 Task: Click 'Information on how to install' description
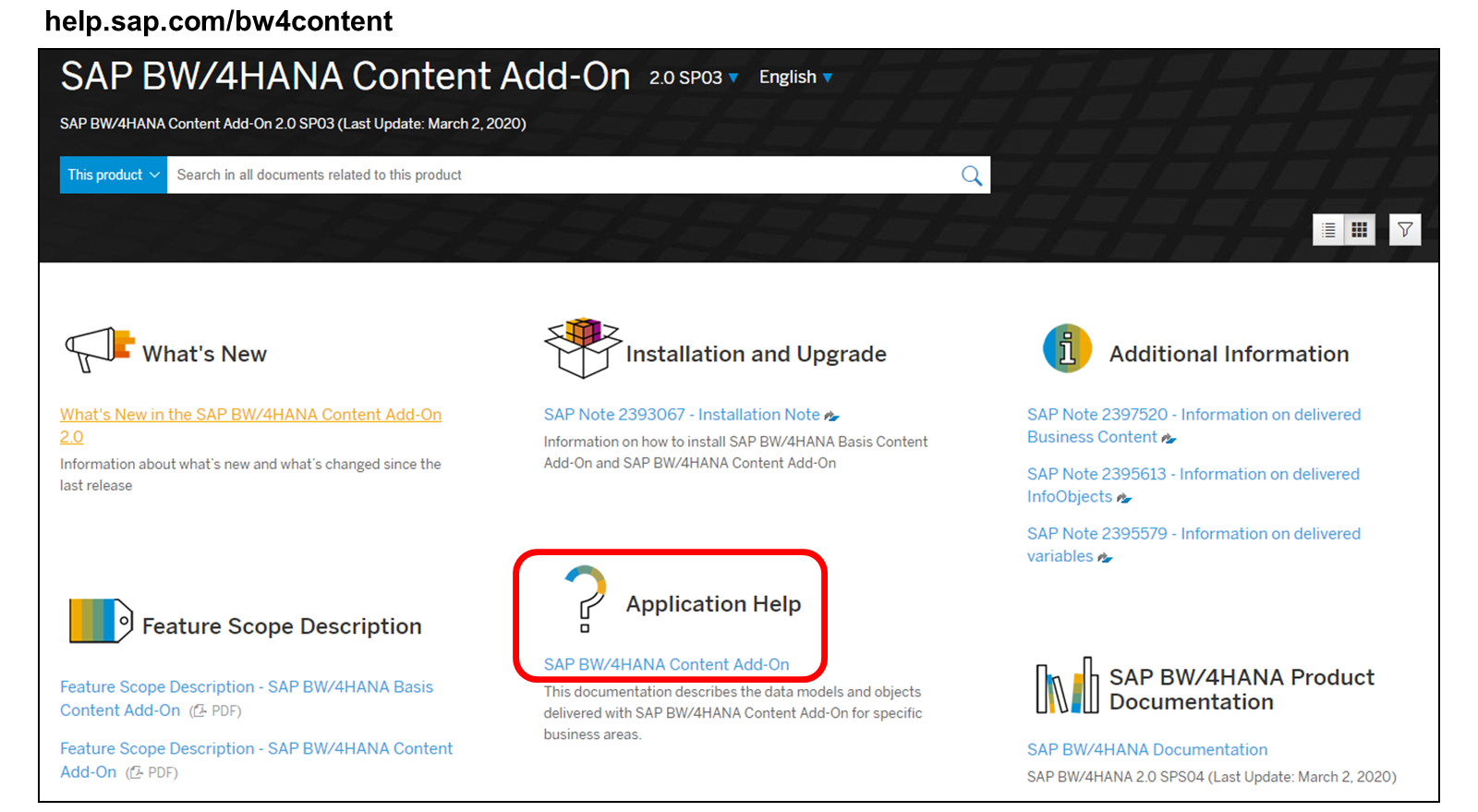[735, 453]
